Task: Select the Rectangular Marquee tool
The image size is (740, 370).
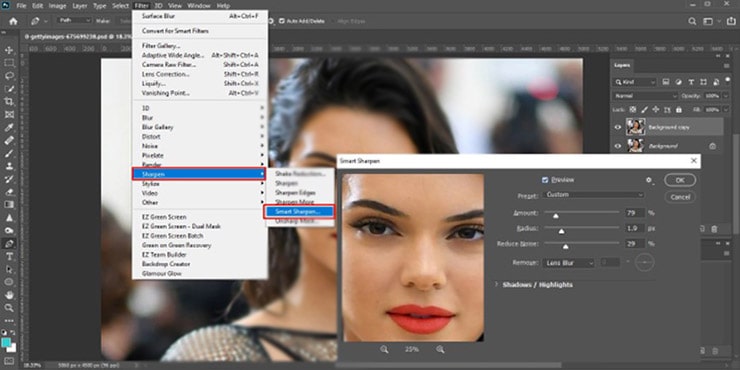Action: point(9,63)
